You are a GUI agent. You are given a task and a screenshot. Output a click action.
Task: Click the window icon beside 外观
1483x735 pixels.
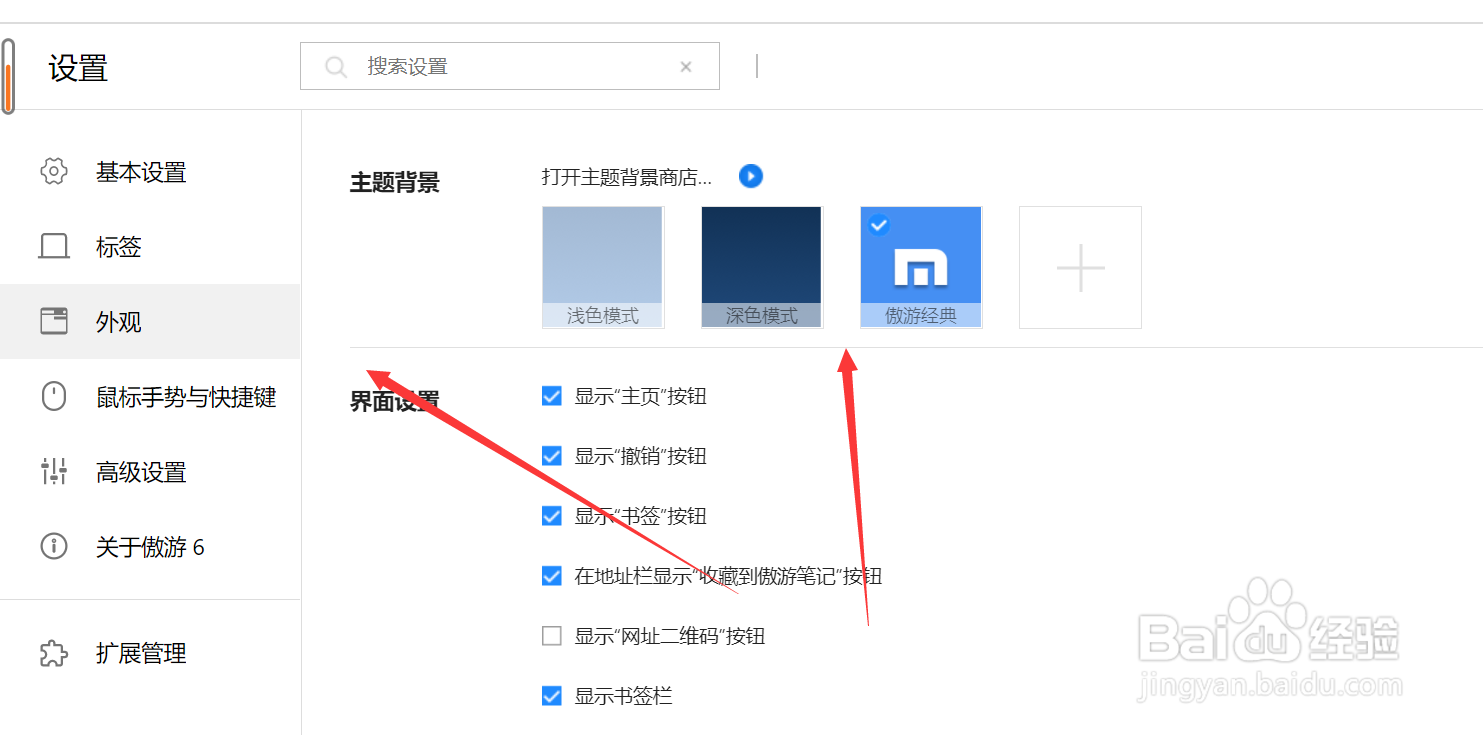click(x=53, y=321)
